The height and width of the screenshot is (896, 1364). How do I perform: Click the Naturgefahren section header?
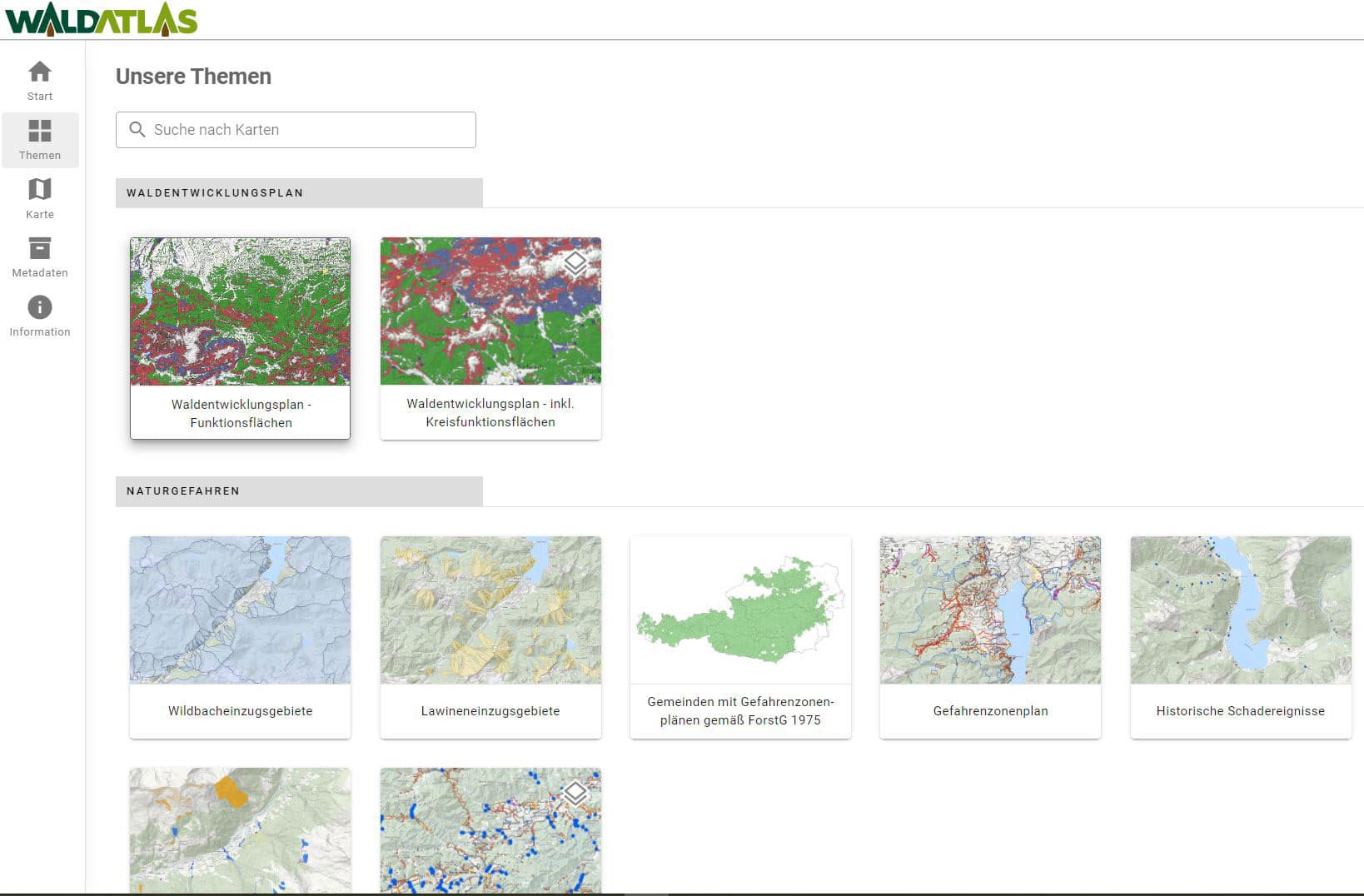click(x=183, y=491)
